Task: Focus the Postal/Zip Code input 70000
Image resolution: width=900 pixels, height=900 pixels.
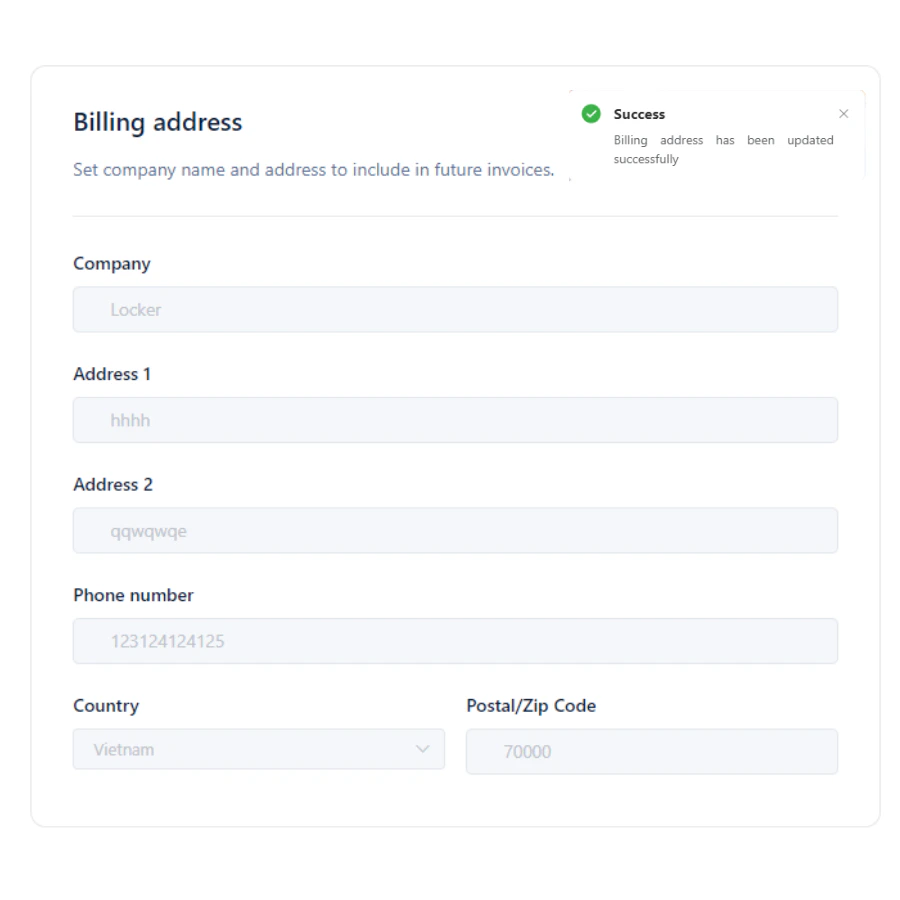Action: coord(651,751)
